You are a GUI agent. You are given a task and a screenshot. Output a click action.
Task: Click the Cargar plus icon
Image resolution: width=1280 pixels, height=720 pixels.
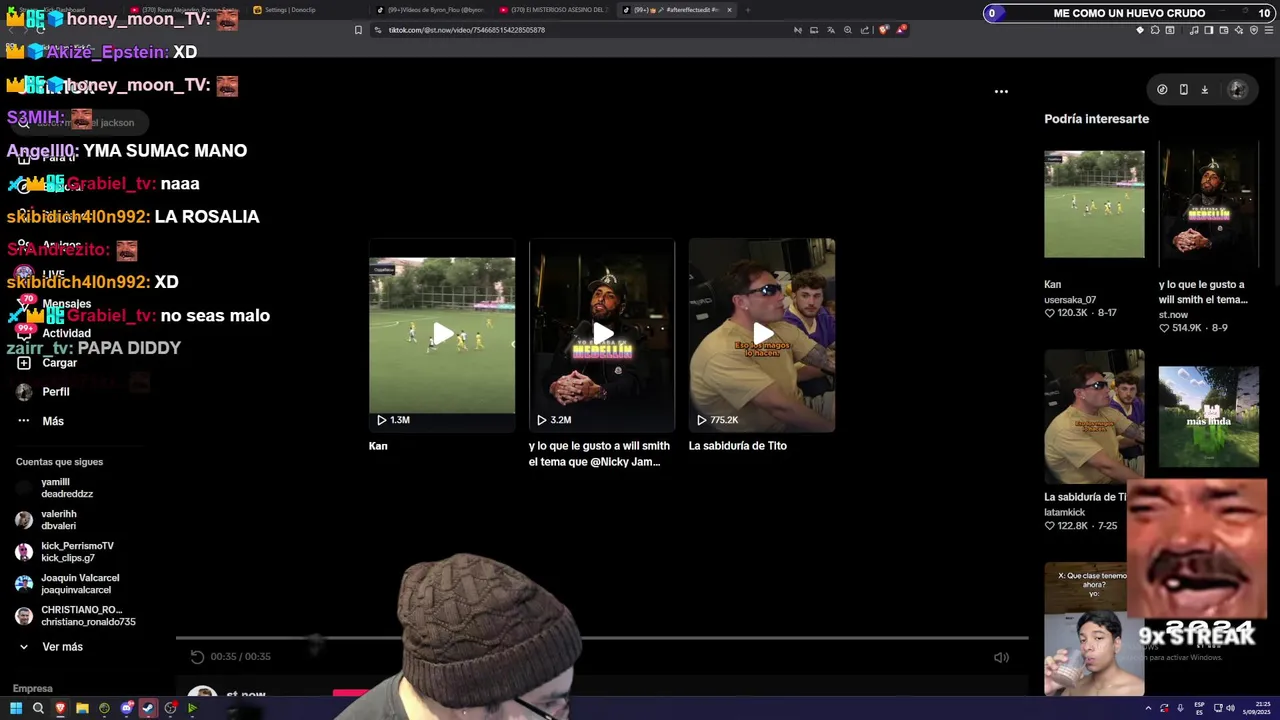pos(24,363)
